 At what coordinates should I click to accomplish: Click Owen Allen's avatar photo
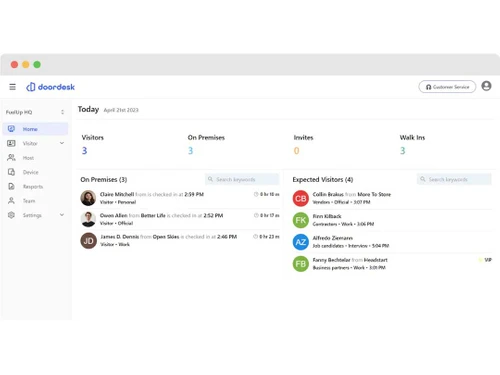pos(88,219)
